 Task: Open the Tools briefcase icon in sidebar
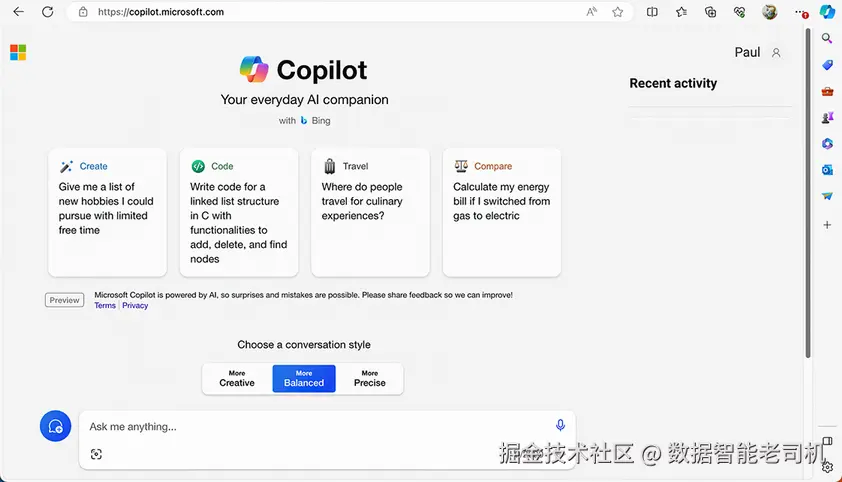pos(827,91)
